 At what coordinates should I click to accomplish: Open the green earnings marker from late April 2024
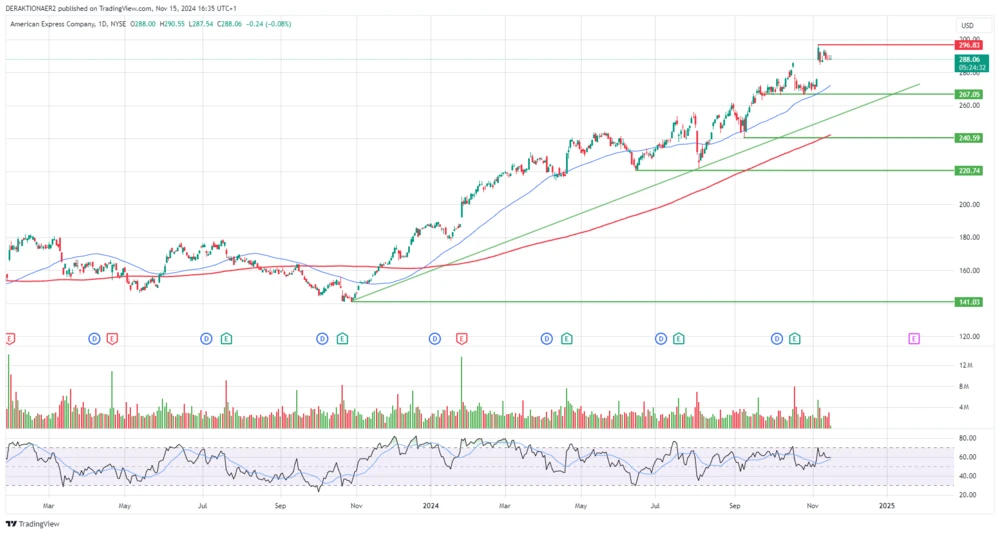point(566,339)
